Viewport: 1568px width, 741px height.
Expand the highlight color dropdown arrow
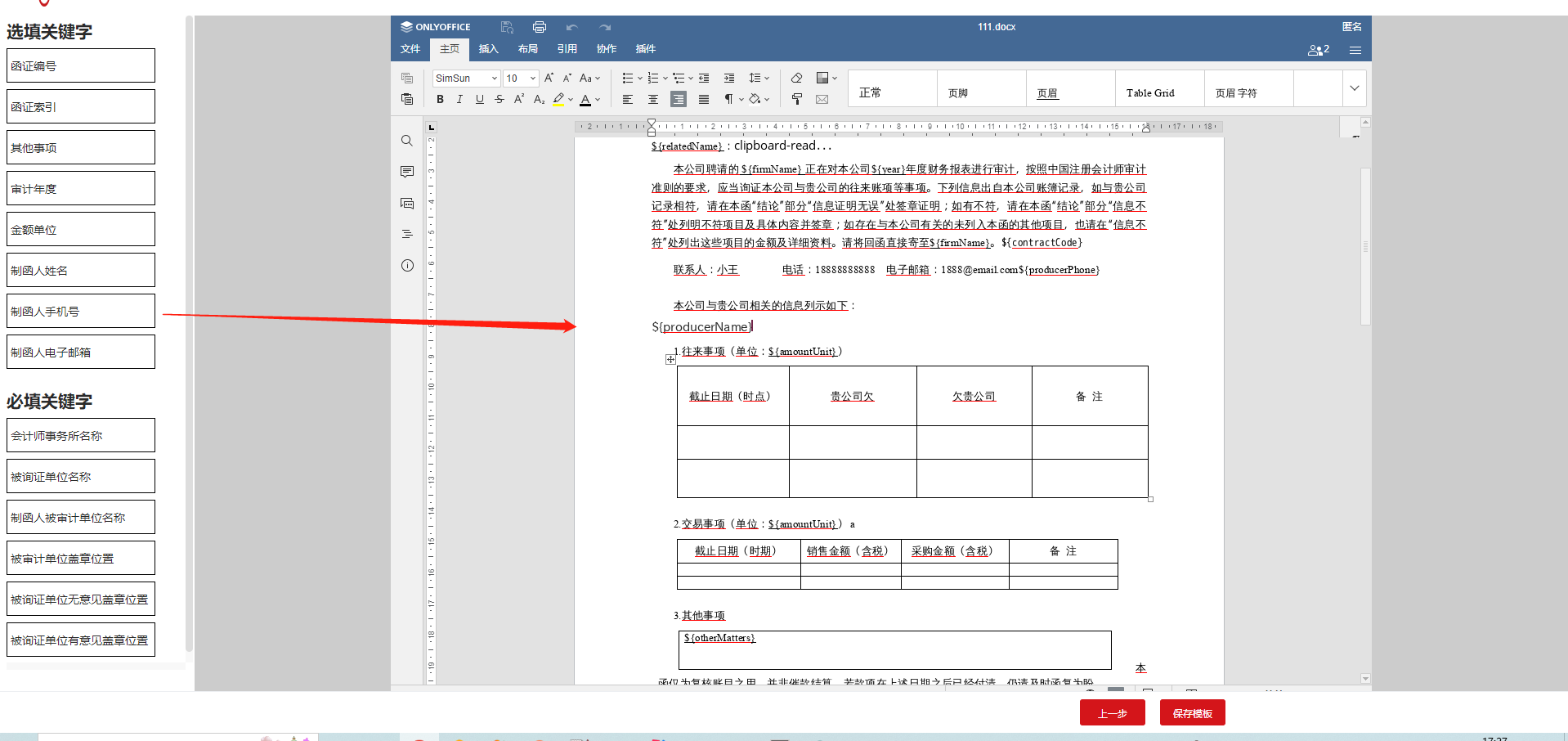coord(570,99)
